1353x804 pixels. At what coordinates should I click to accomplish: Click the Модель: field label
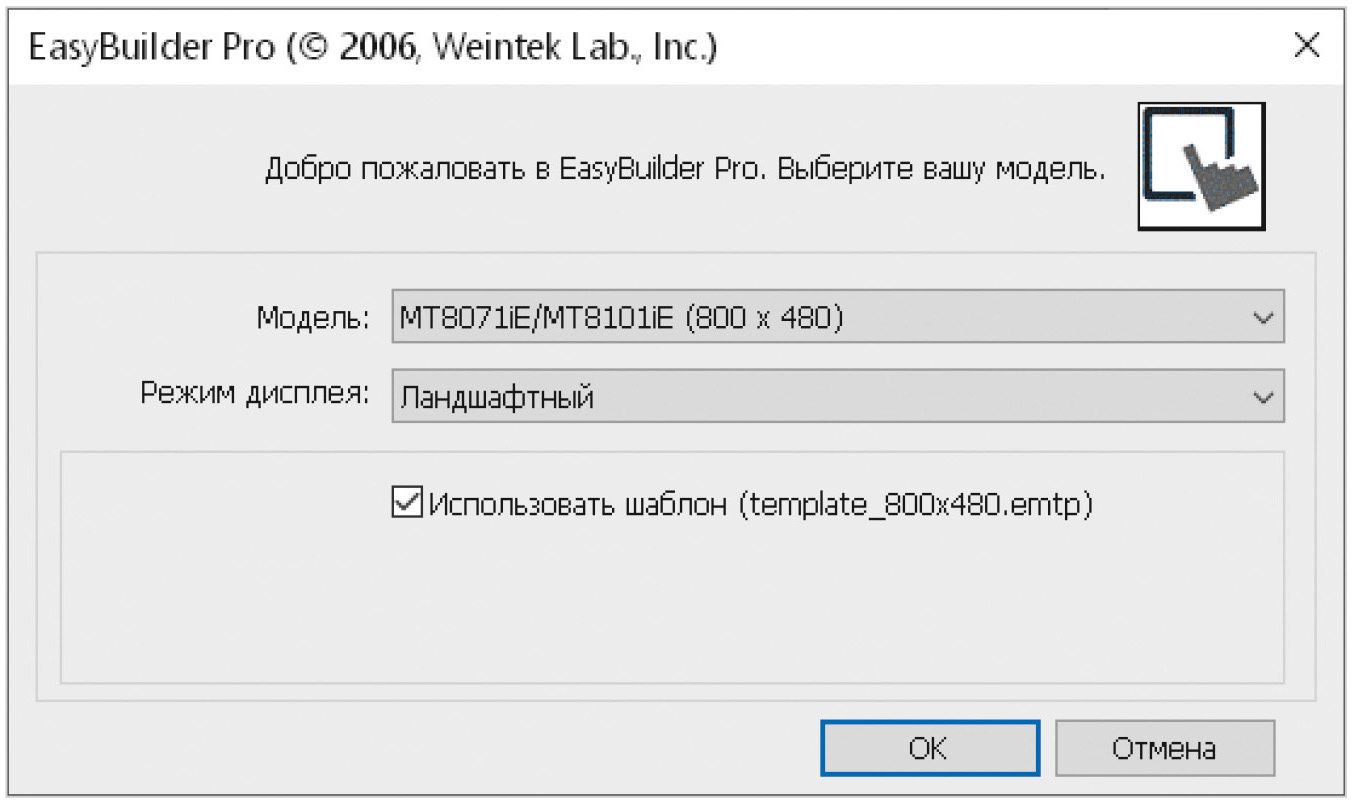point(314,318)
